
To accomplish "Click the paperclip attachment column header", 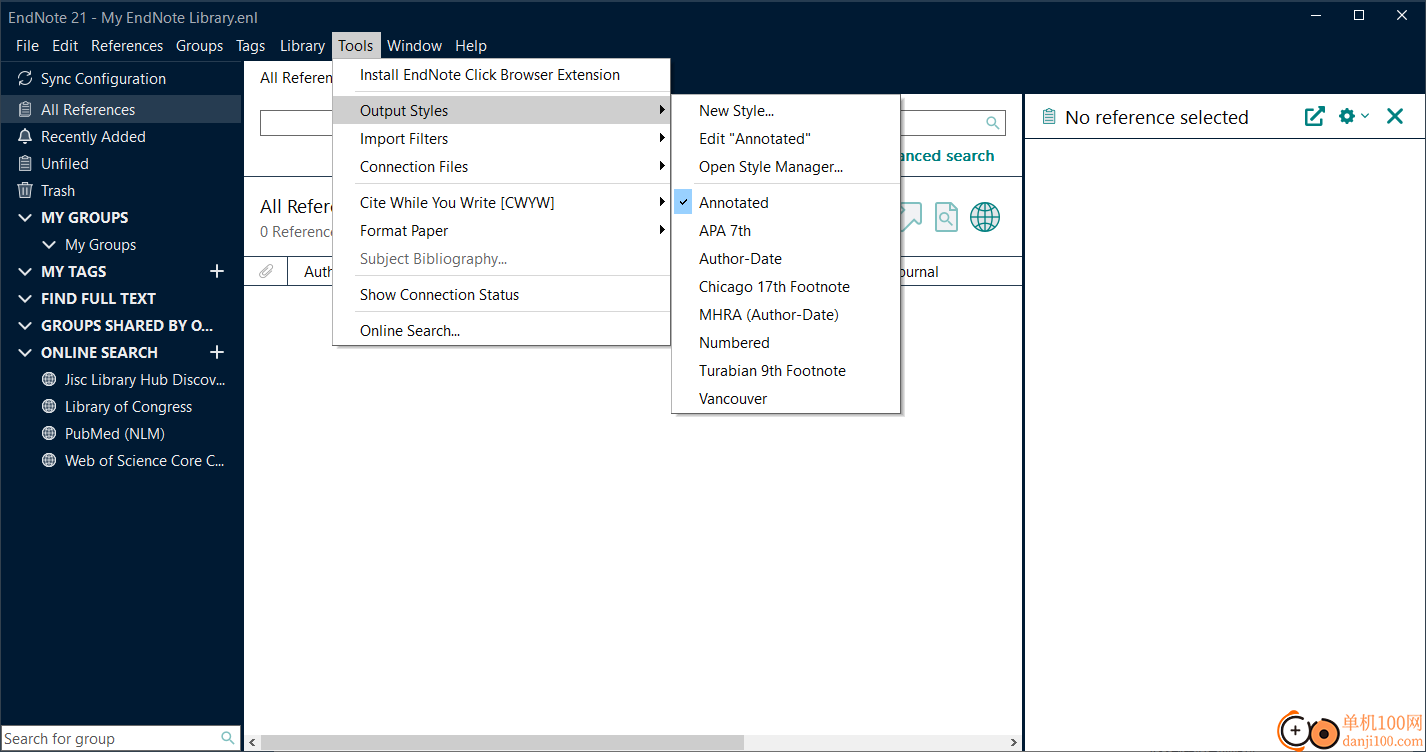I will [x=266, y=272].
